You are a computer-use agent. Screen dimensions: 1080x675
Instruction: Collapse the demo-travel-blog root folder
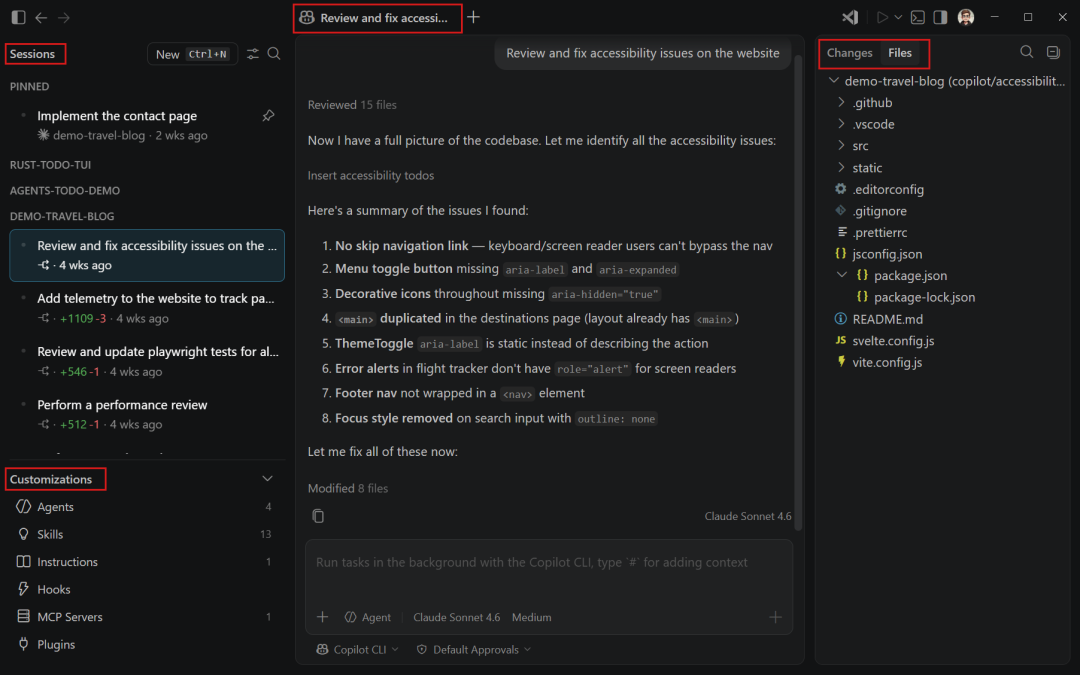(833, 81)
